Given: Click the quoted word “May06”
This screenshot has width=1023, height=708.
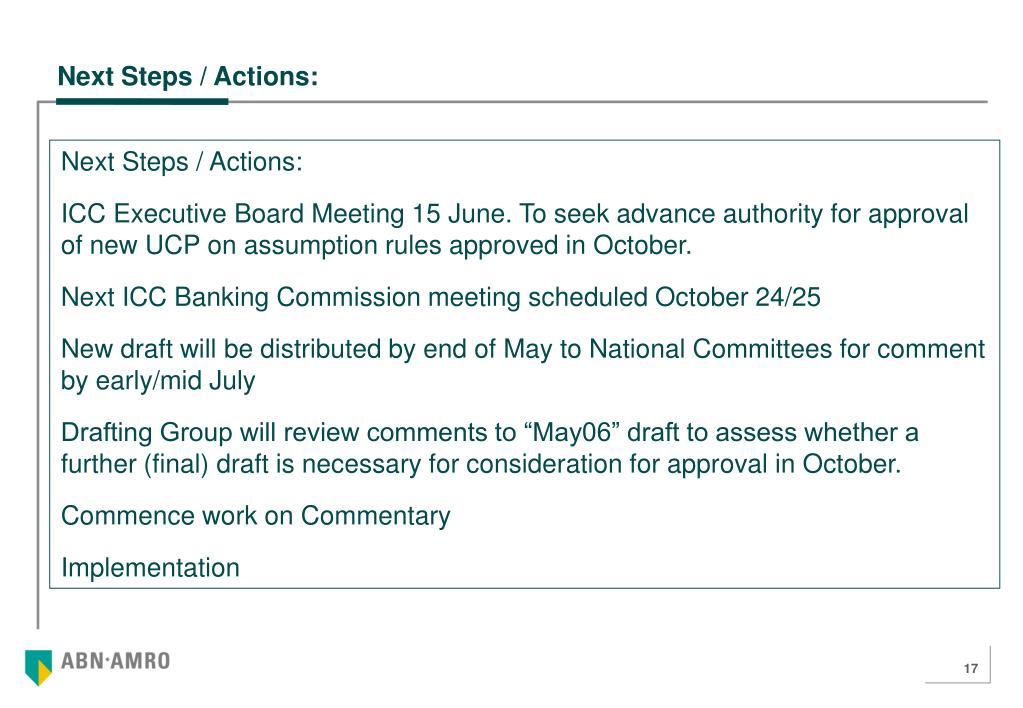Looking at the screenshot, I should coord(571,432).
